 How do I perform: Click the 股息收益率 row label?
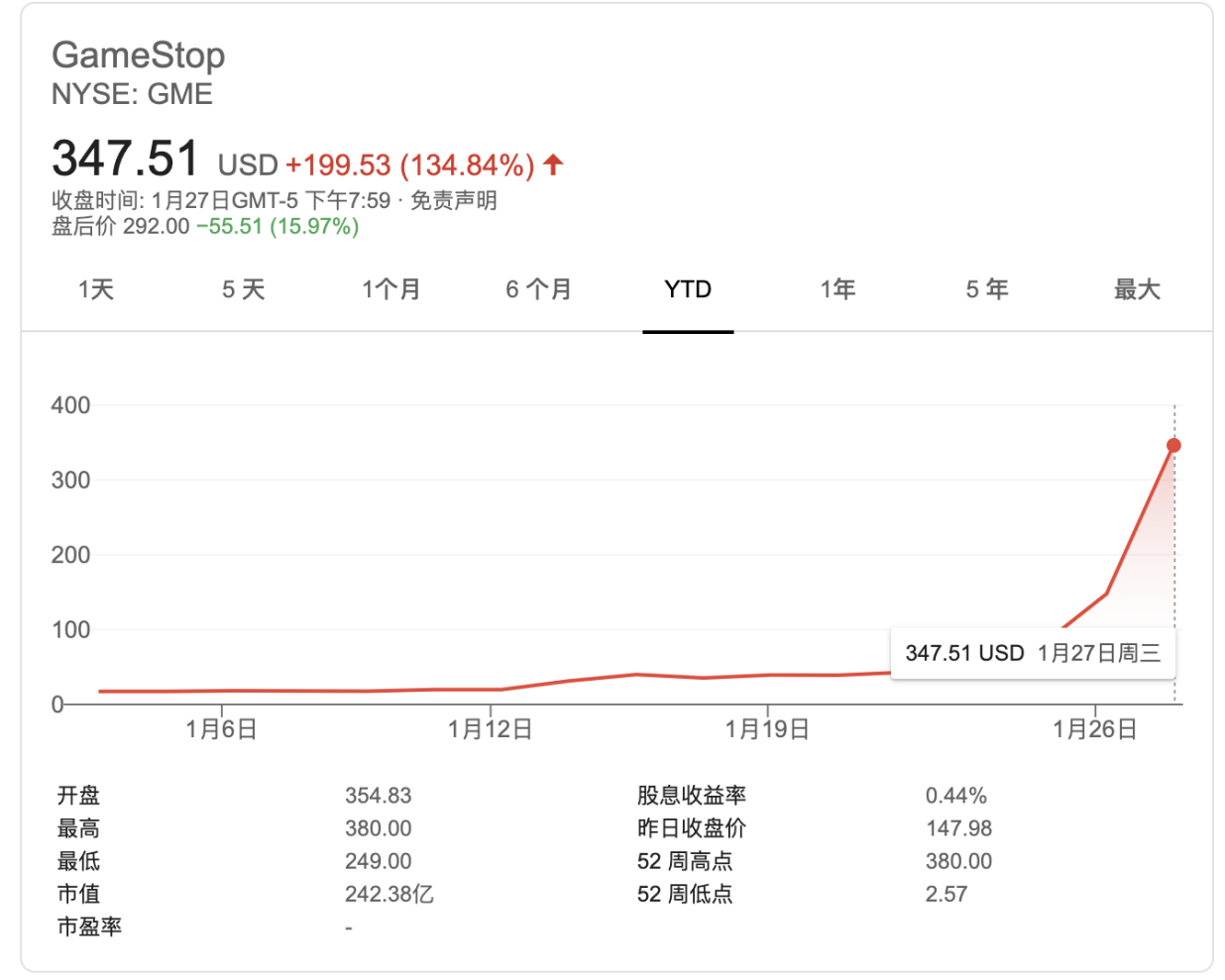[692, 796]
